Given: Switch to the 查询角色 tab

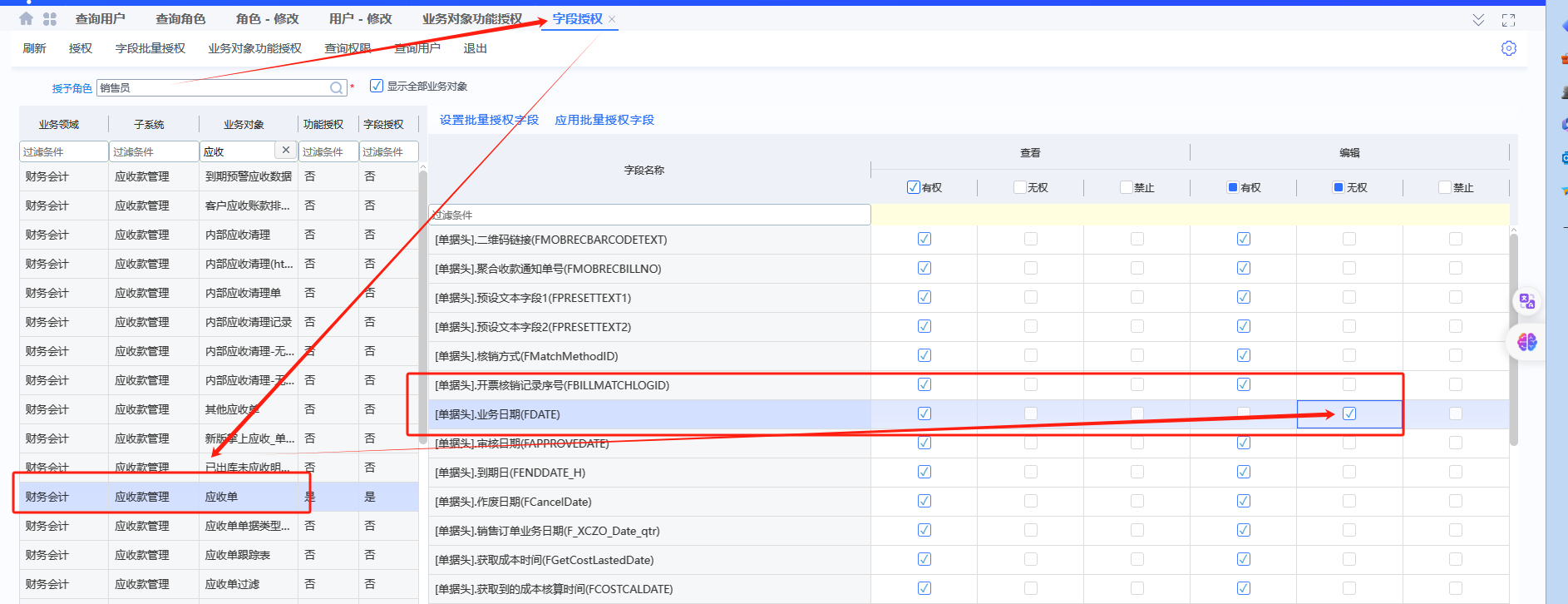Looking at the screenshot, I should (180, 18).
